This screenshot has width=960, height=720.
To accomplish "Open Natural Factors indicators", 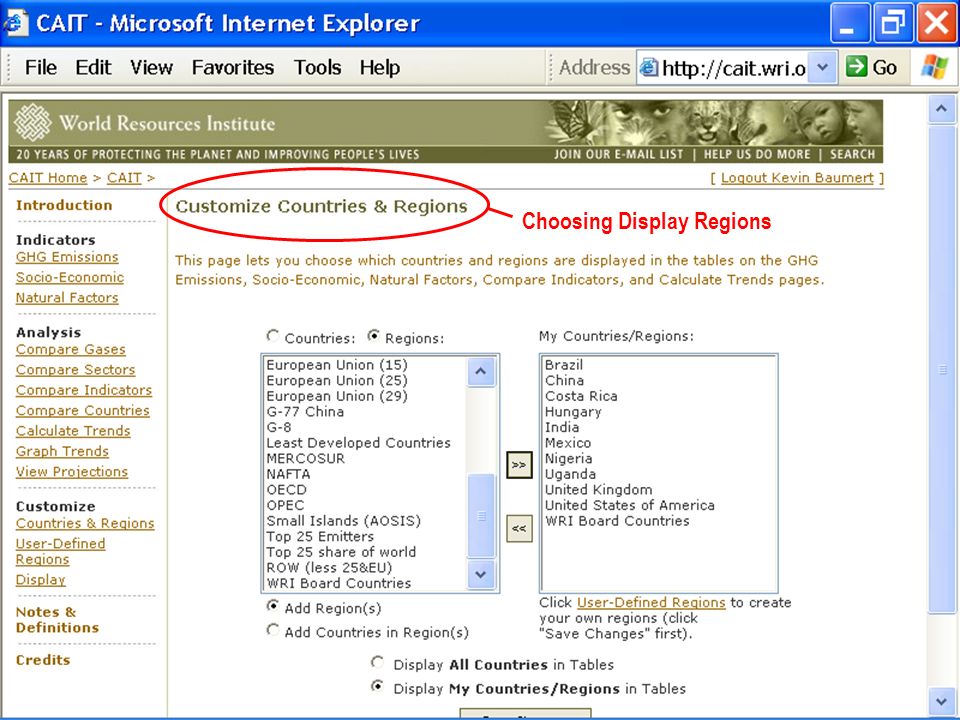I will [67, 298].
